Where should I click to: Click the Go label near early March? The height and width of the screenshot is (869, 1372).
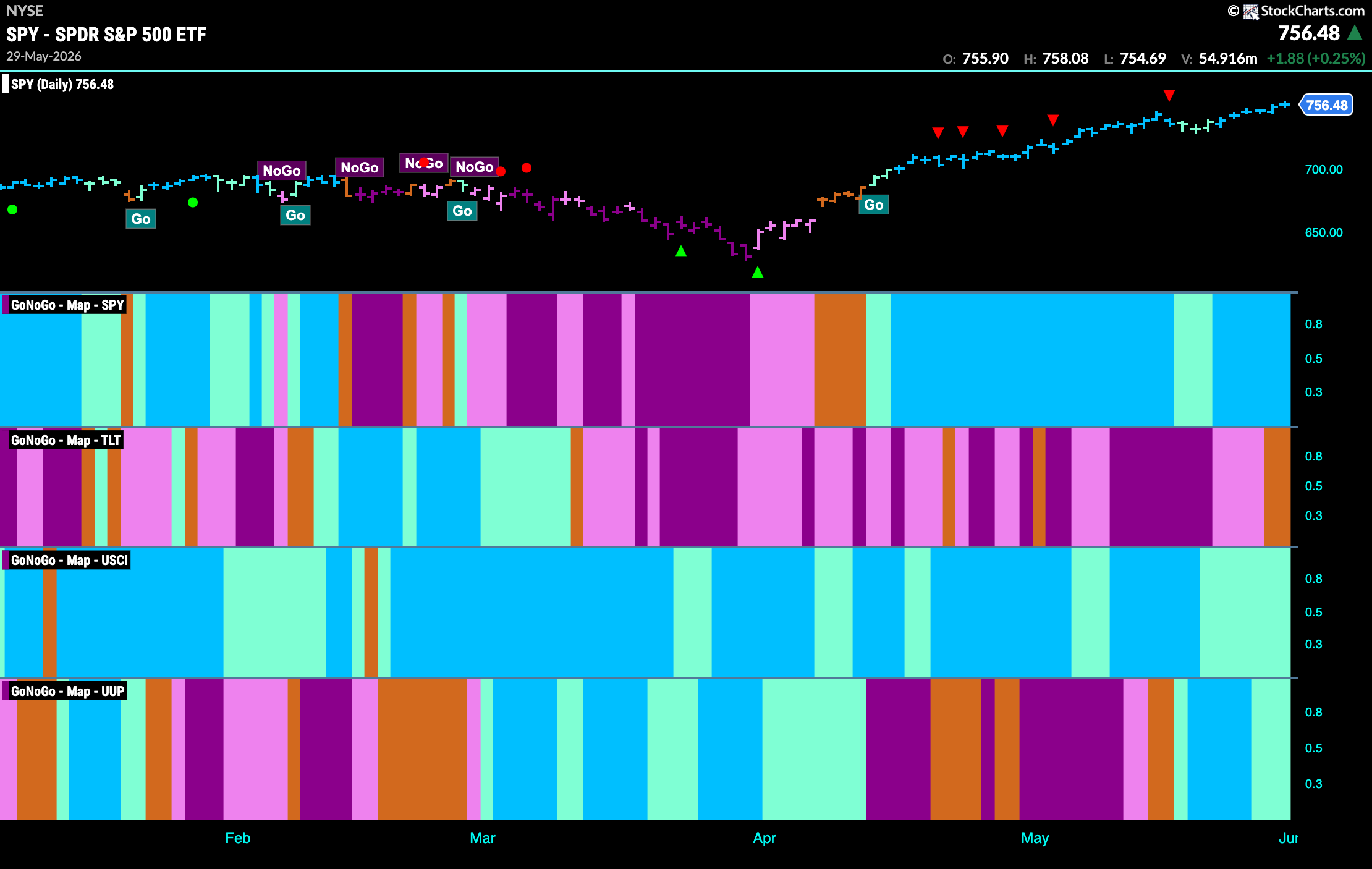(x=462, y=211)
